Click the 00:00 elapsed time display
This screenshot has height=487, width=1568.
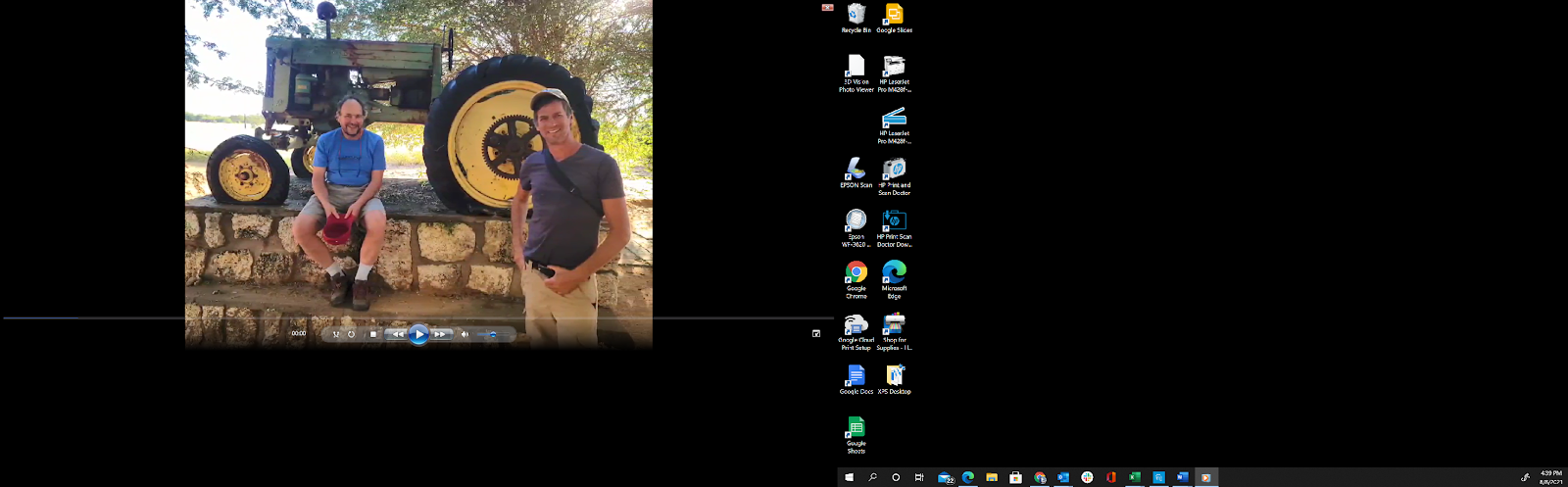coord(298,333)
